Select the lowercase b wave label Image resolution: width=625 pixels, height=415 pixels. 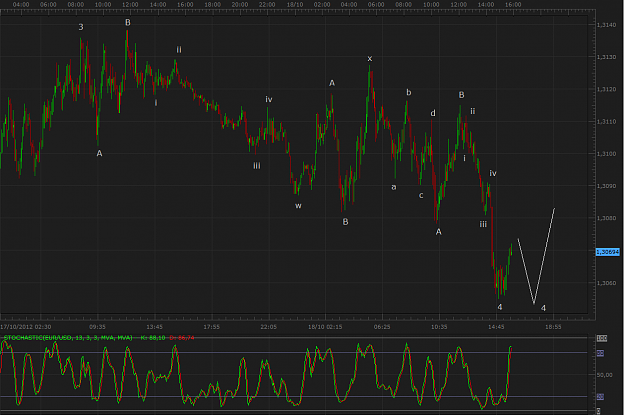click(x=409, y=92)
